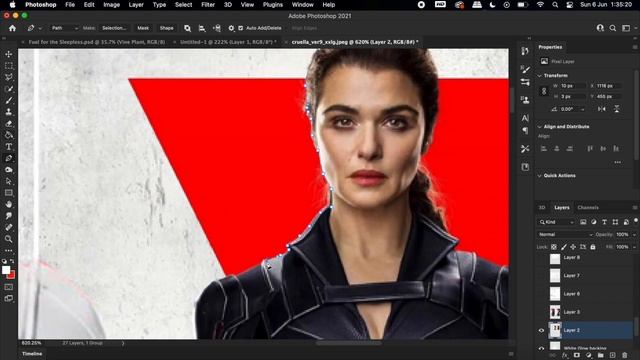The image size is (640, 360).
Task: Delete layer with the trash icon
Action: tap(624, 356)
